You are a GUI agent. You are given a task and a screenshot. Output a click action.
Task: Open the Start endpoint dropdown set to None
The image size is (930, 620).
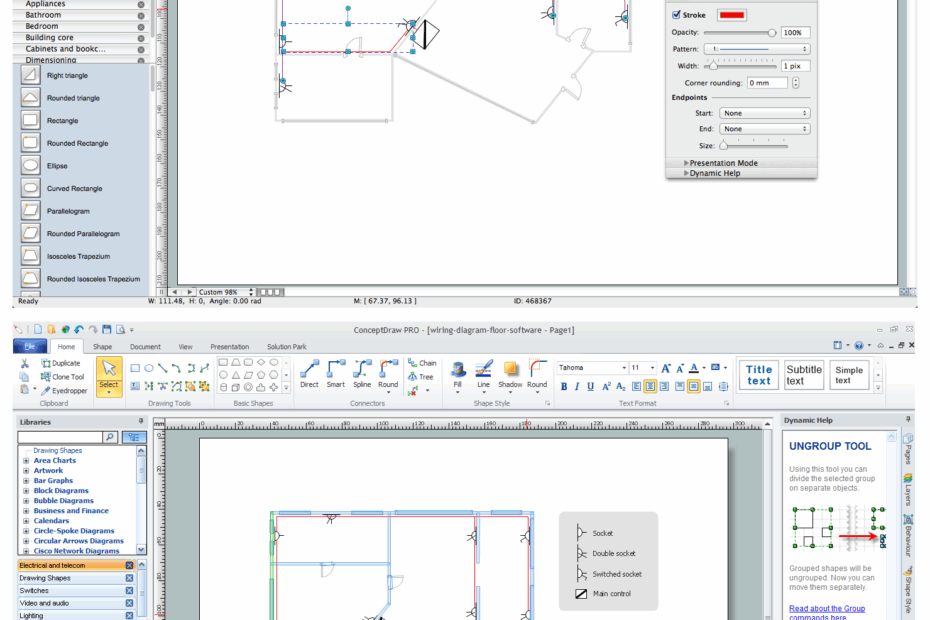coord(763,113)
